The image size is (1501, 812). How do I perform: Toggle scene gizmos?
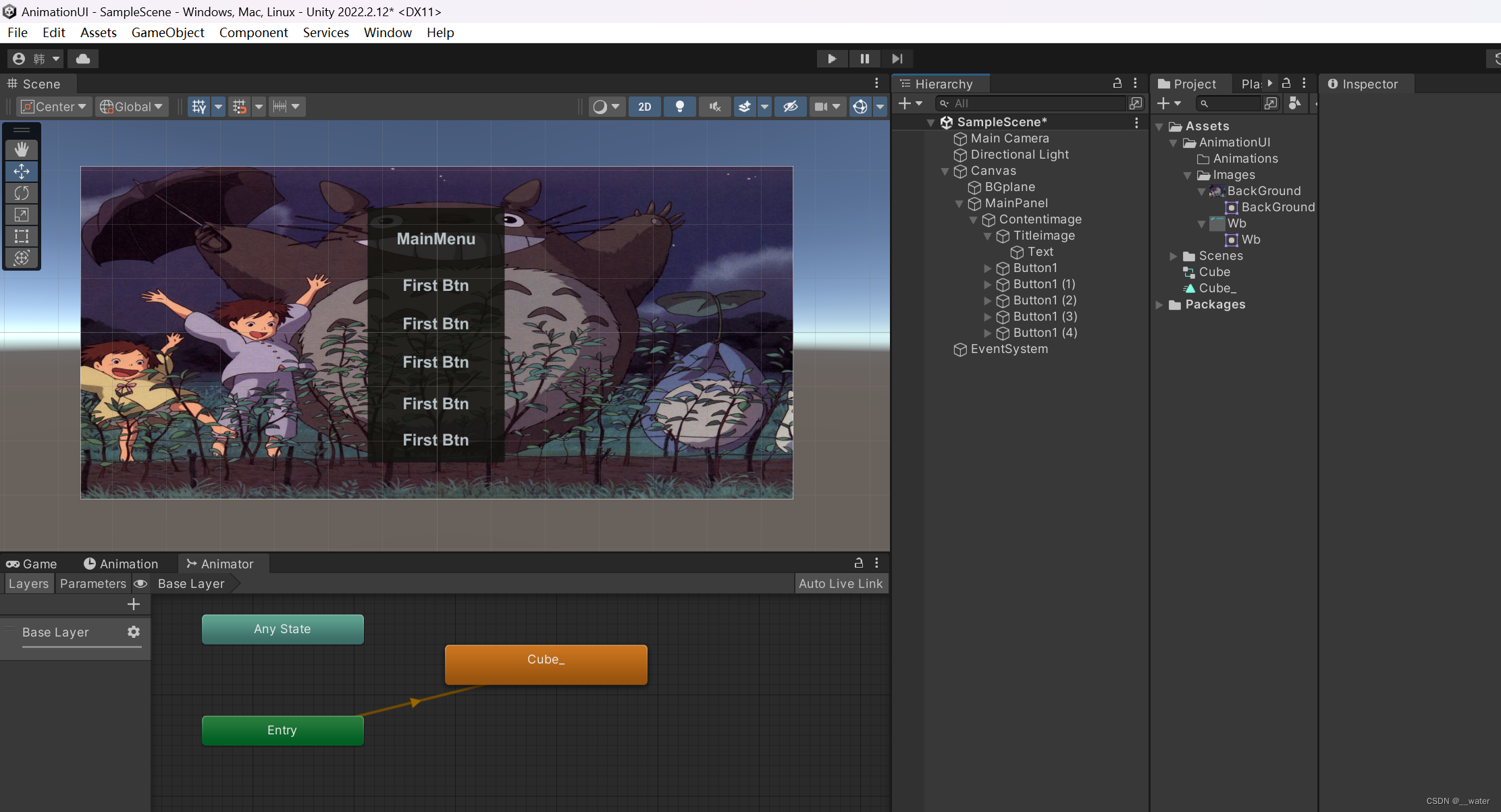(x=860, y=107)
